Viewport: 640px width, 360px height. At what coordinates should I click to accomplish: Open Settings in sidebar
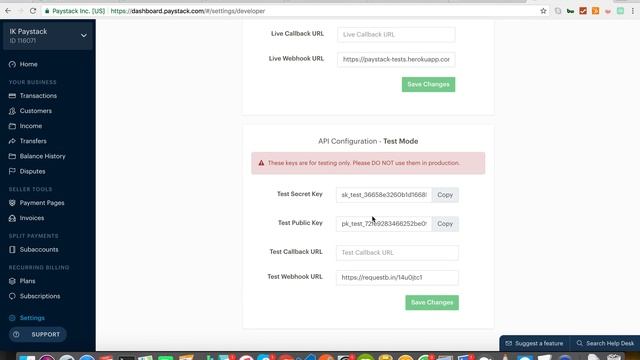tap(32, 318)
